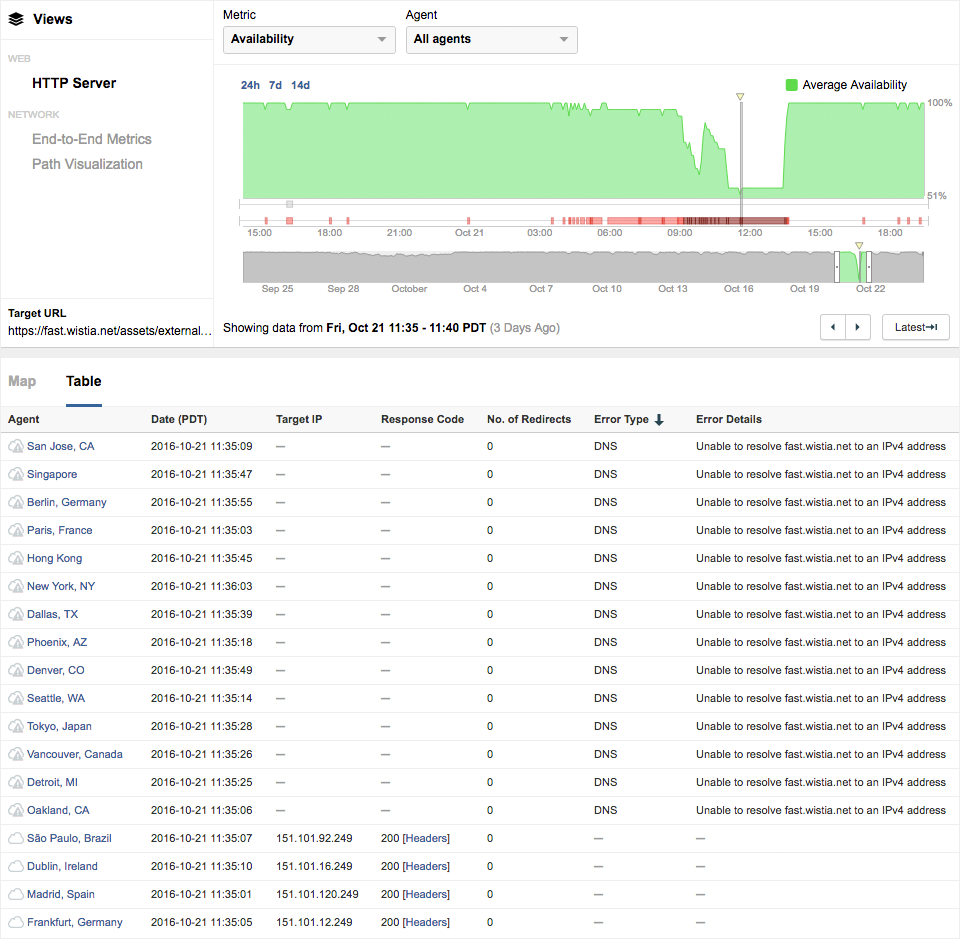Click the Views layers icon
960x939 pixels.
[x=16, y=19]
